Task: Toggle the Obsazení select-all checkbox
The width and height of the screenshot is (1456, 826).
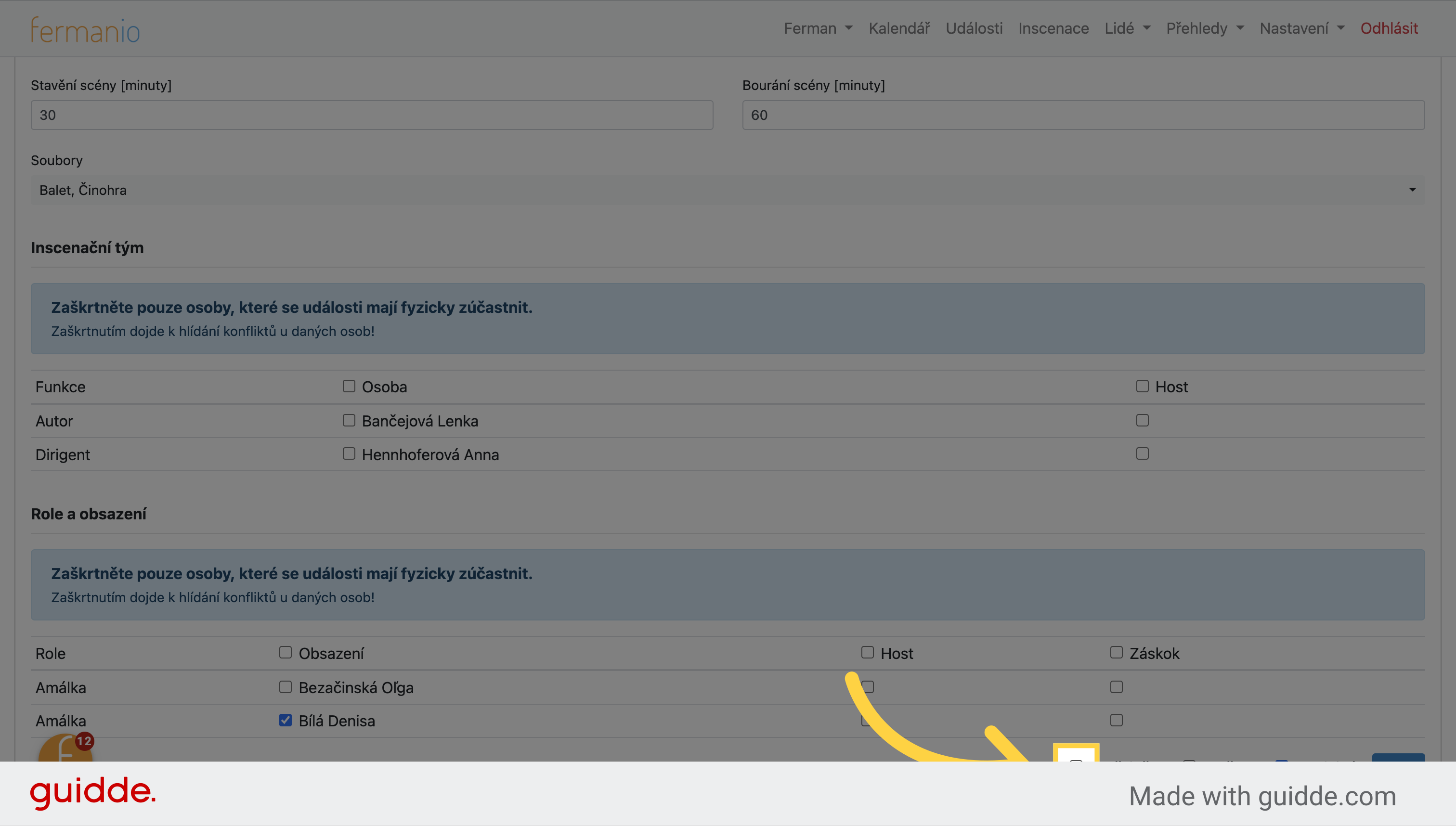Action: [x=286, y=652]
